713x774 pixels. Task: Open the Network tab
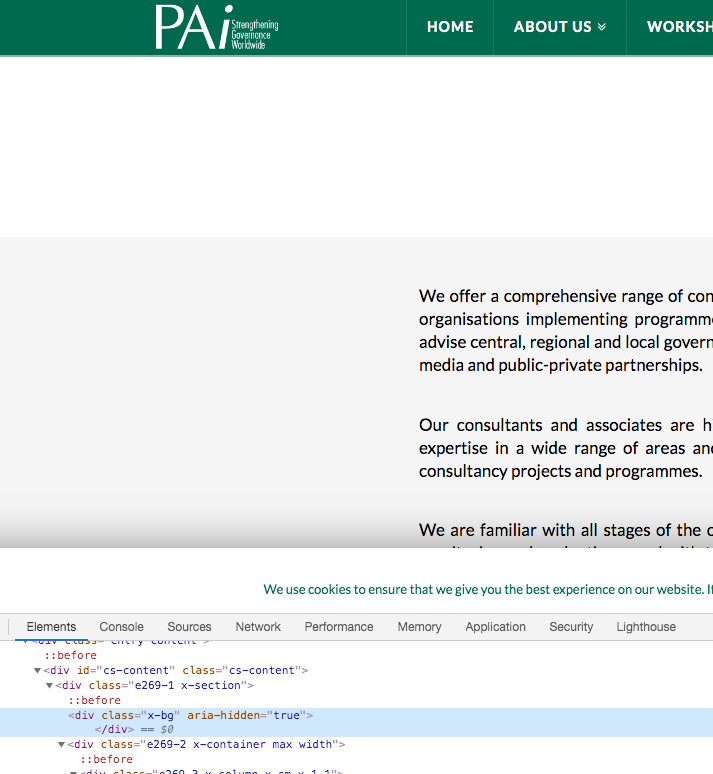click(x=258, y=626)
